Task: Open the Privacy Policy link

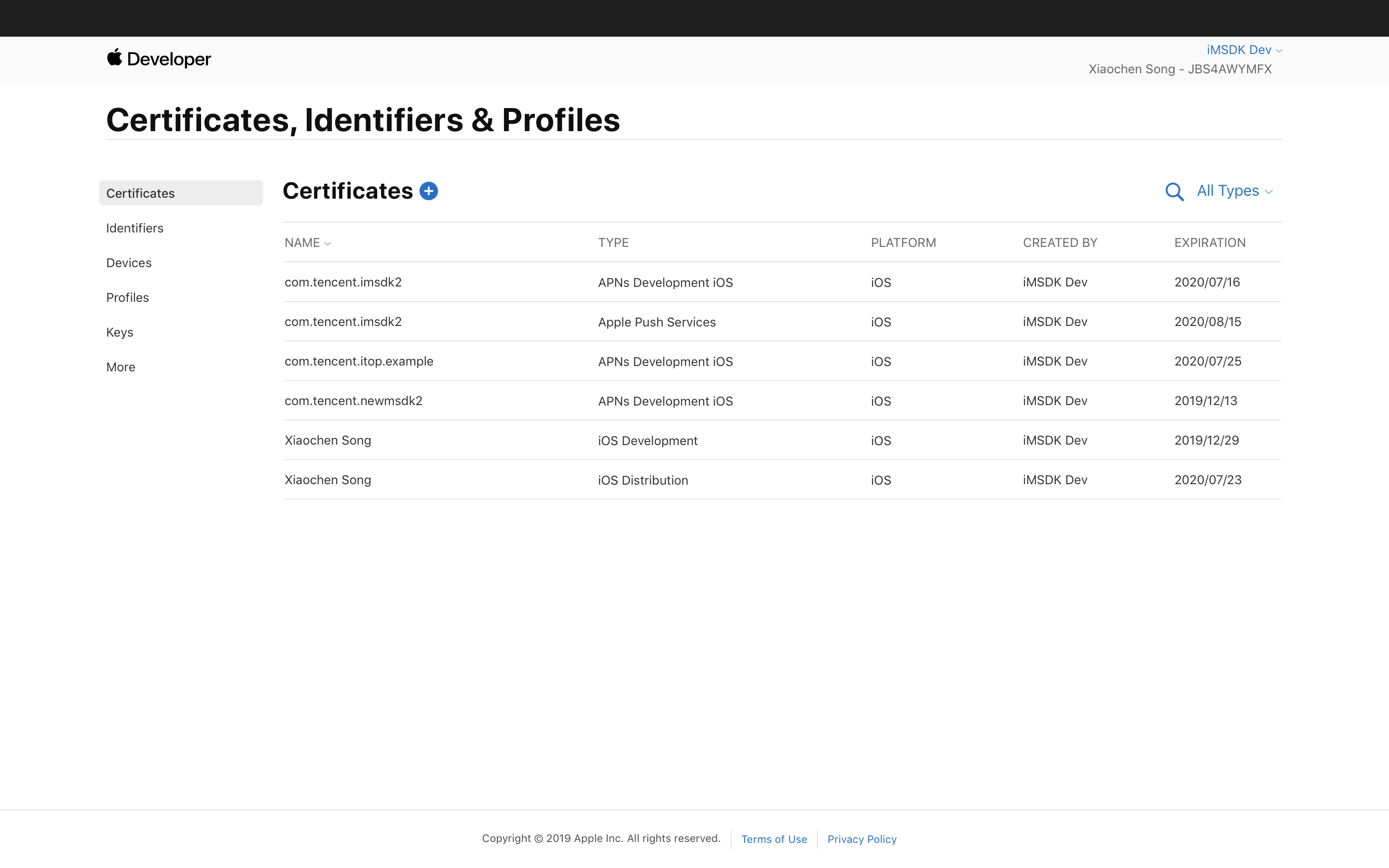Action: [861, 839]
